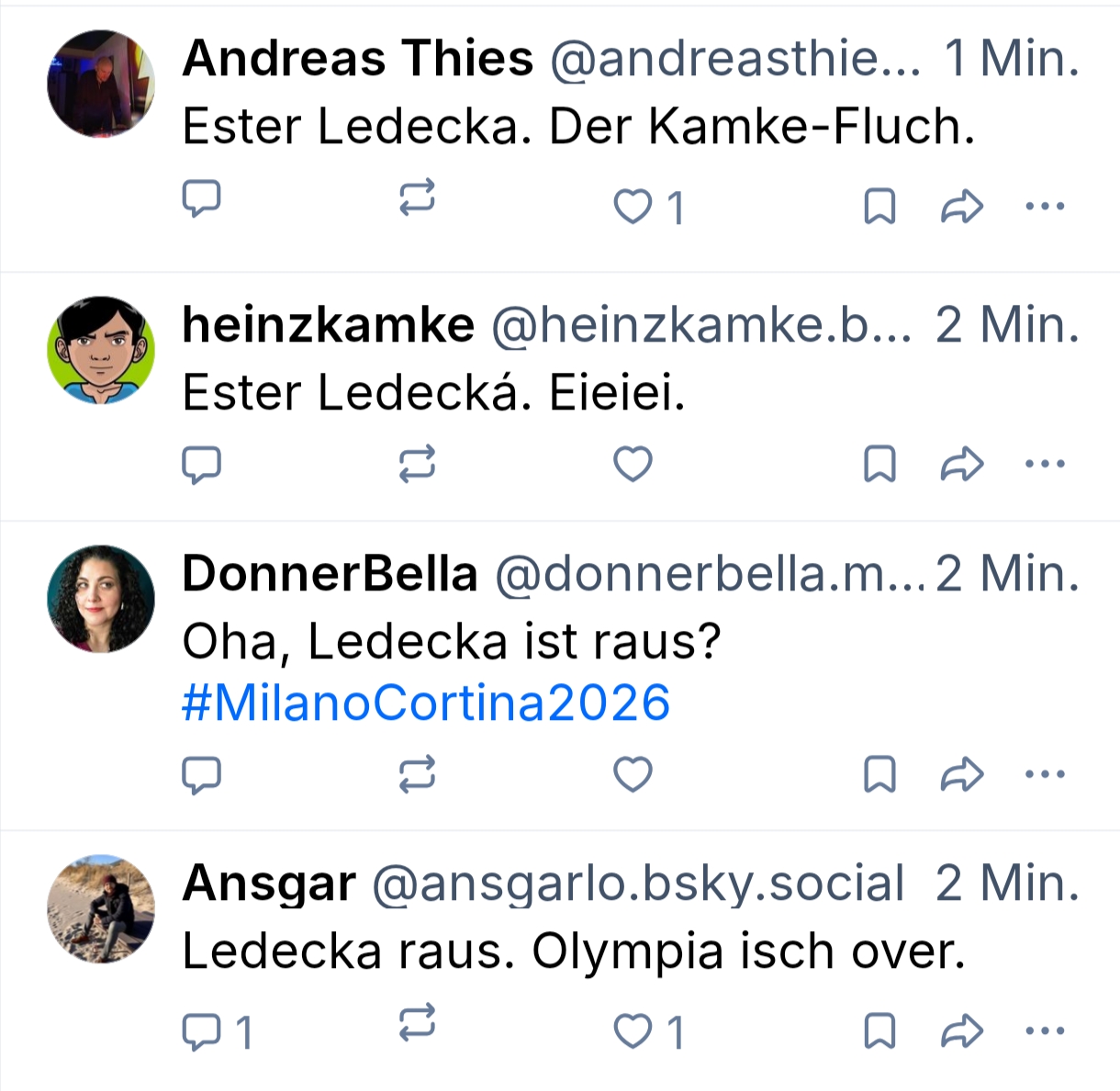The width and height of the screenshot is (1120, 1091).
Task: Open more options on Andreas Thies' post
Action: click(x=1045, y=206)
